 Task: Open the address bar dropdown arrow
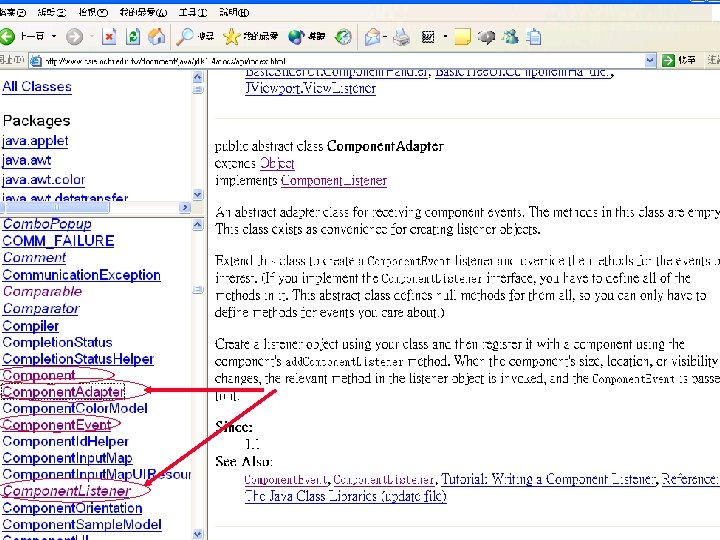[650, 60]
